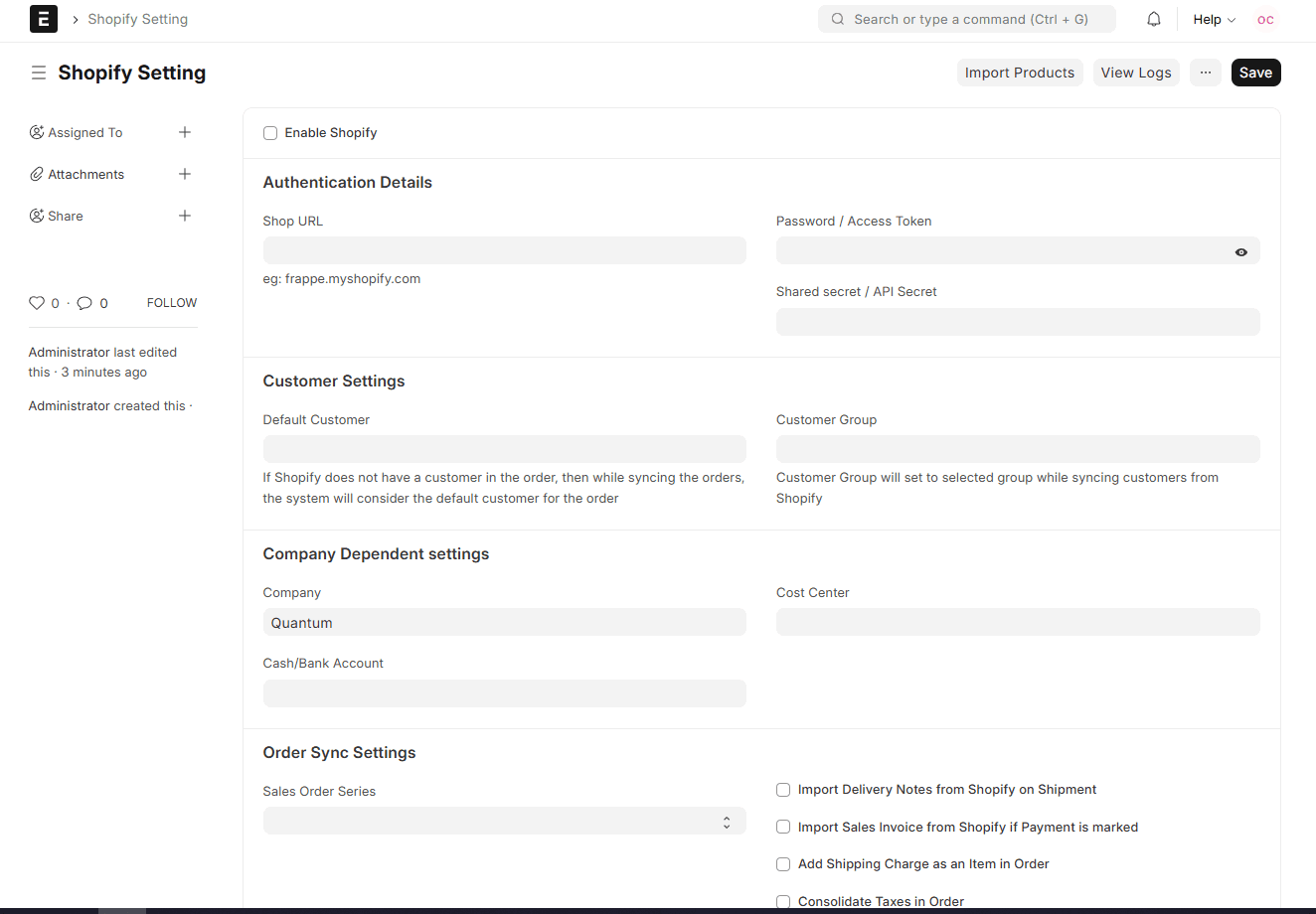
Task: Click the Attachments paperclip icon
Action: click(37, 174)
